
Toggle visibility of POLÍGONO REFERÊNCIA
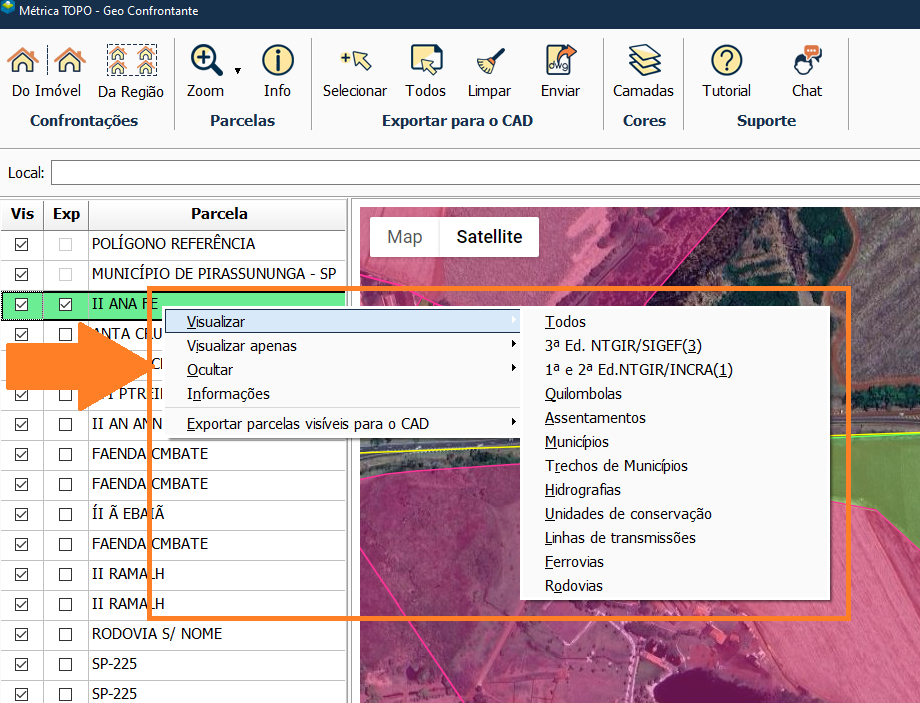click(22, 244)
